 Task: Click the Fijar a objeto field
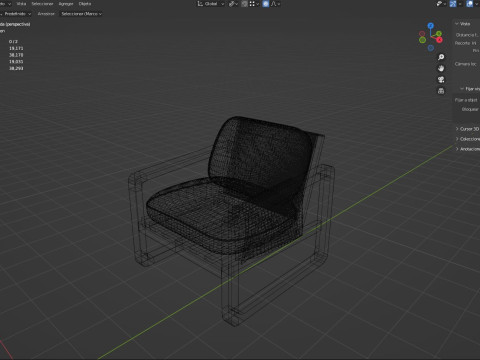click(x=466, y=100)
